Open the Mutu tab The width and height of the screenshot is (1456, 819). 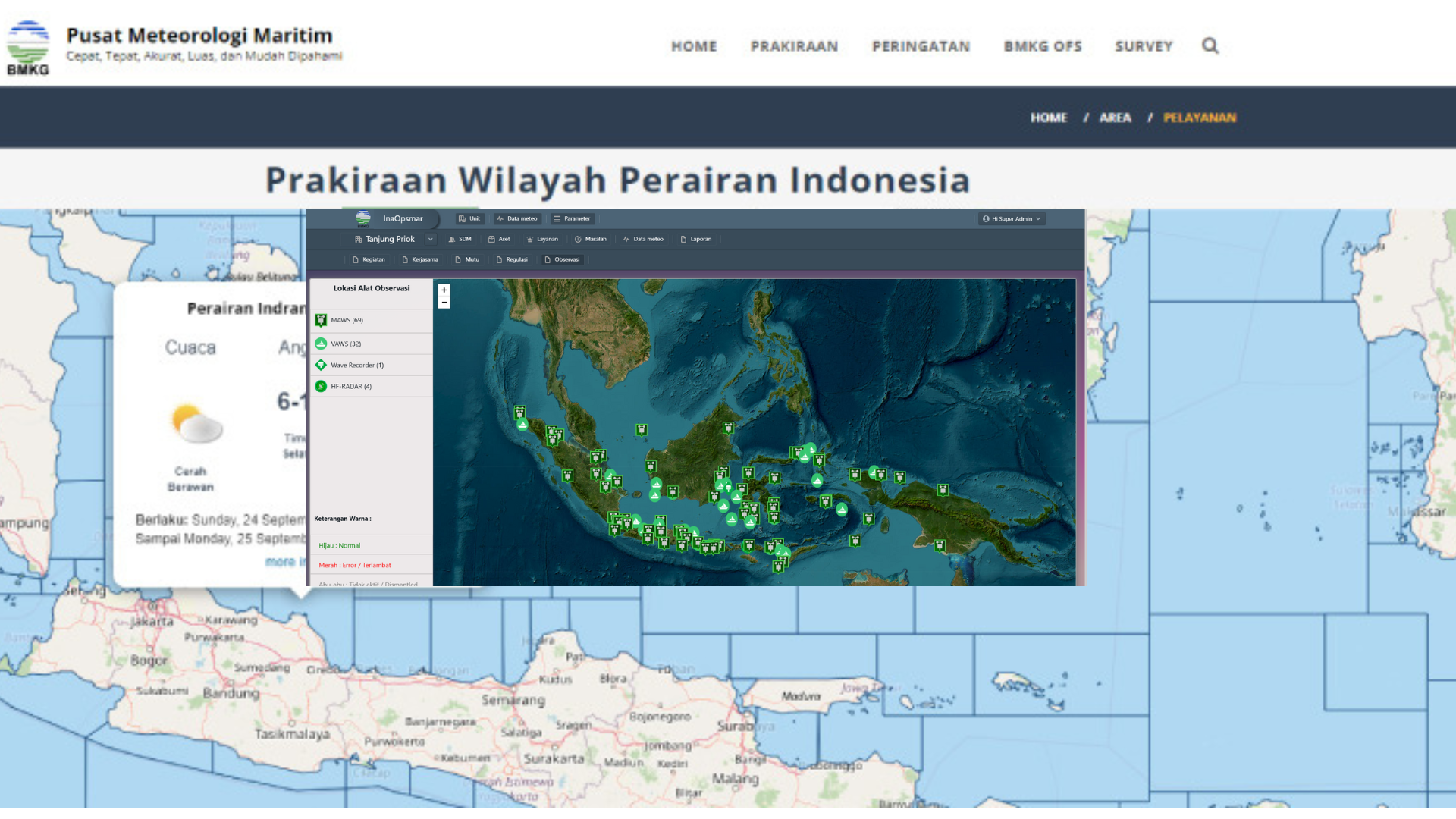467,259
